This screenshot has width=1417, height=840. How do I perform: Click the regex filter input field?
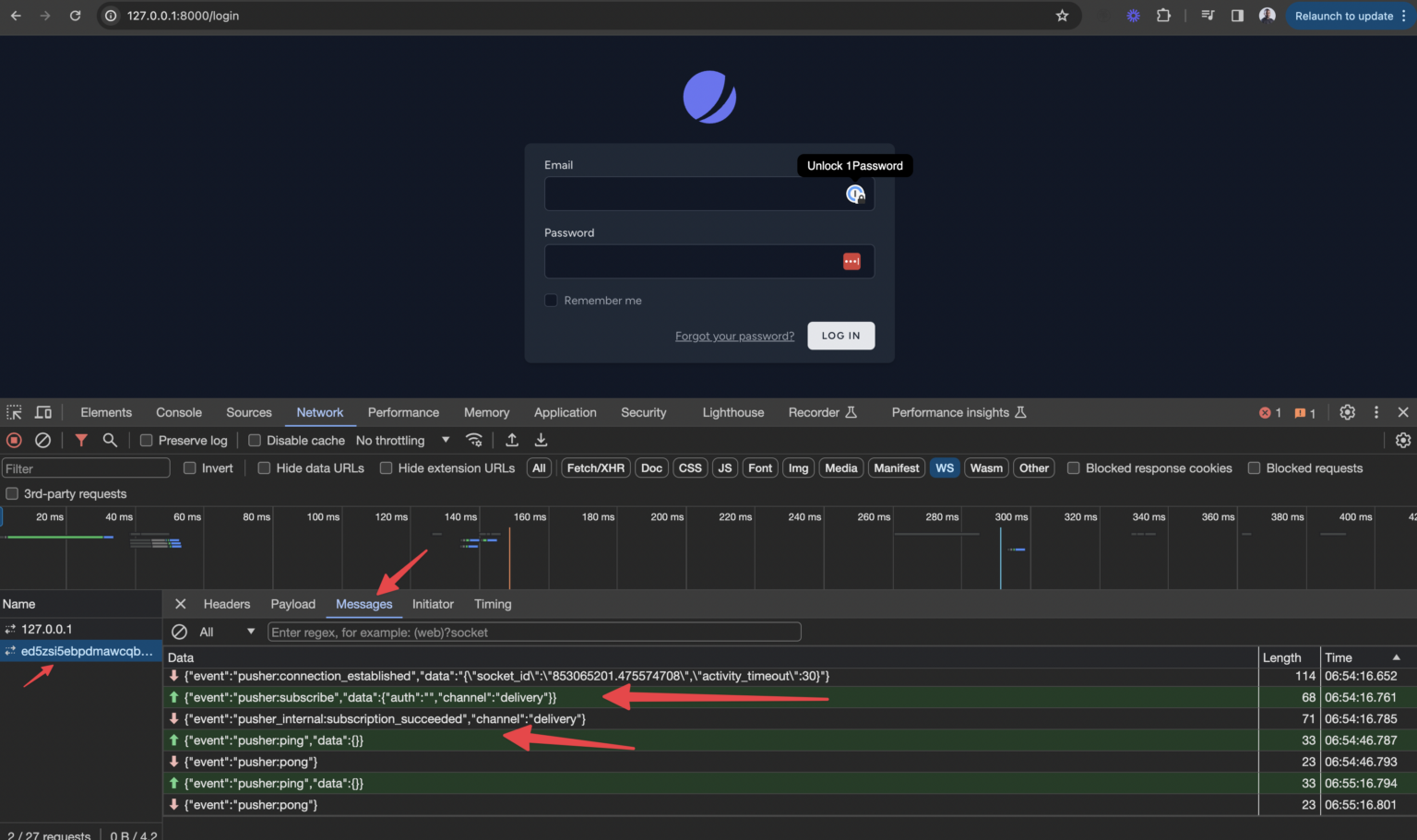click(533, 632)
